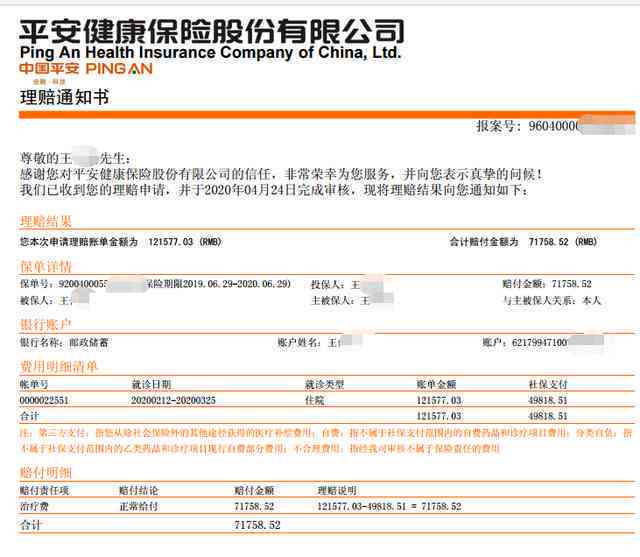Select the heading 平安健康保险股份有限公司

click(x=212, y=31)
